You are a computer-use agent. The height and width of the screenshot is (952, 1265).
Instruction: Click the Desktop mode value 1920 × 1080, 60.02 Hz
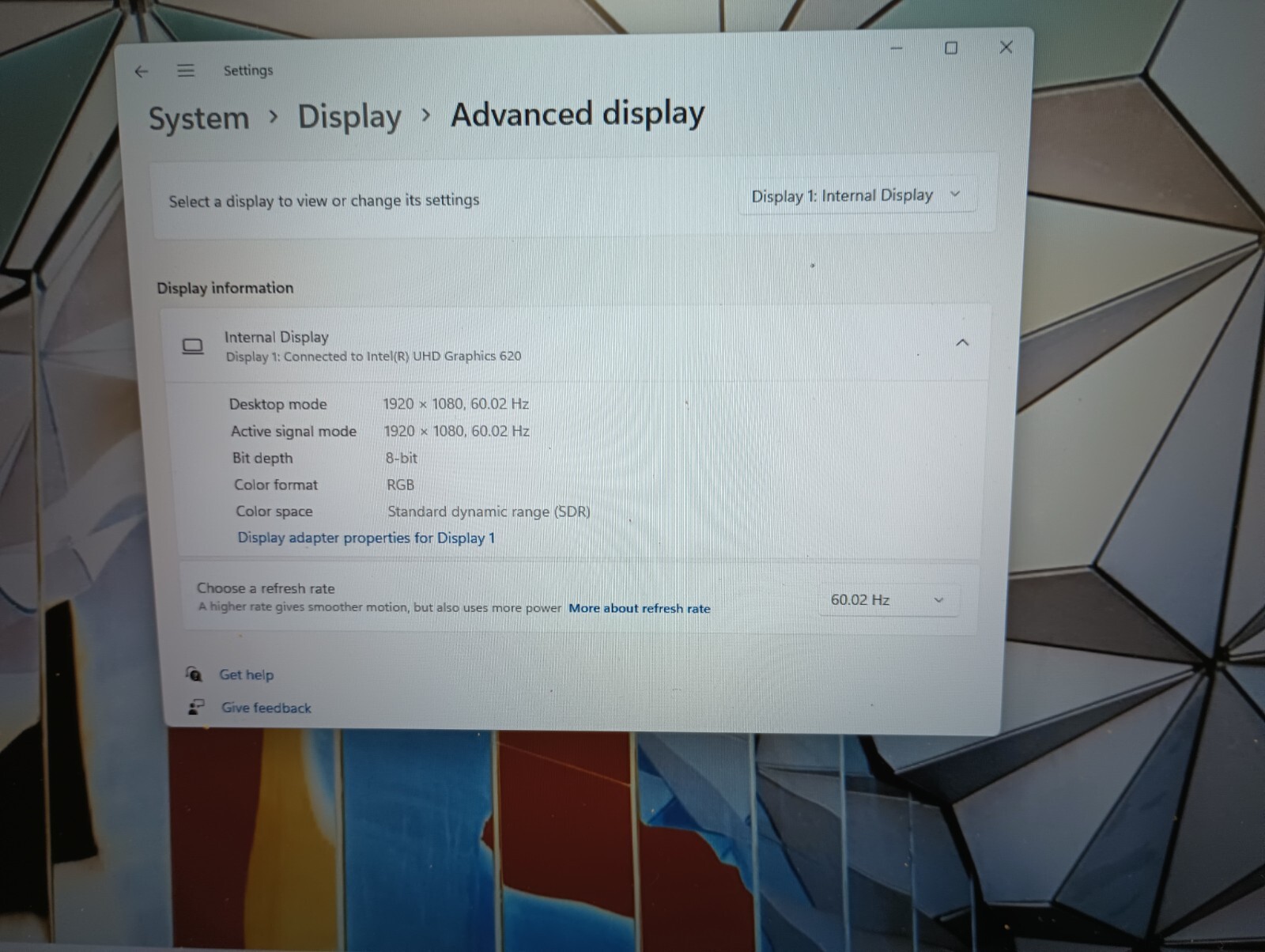(456, 403)
